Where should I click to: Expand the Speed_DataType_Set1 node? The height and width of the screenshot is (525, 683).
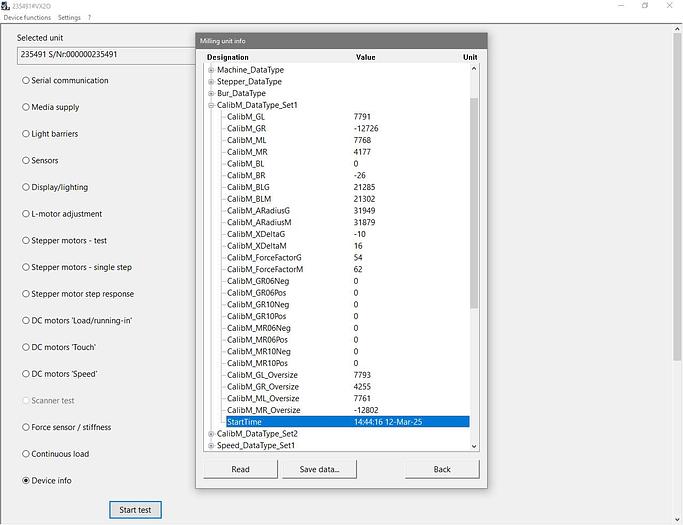[211, 445]
